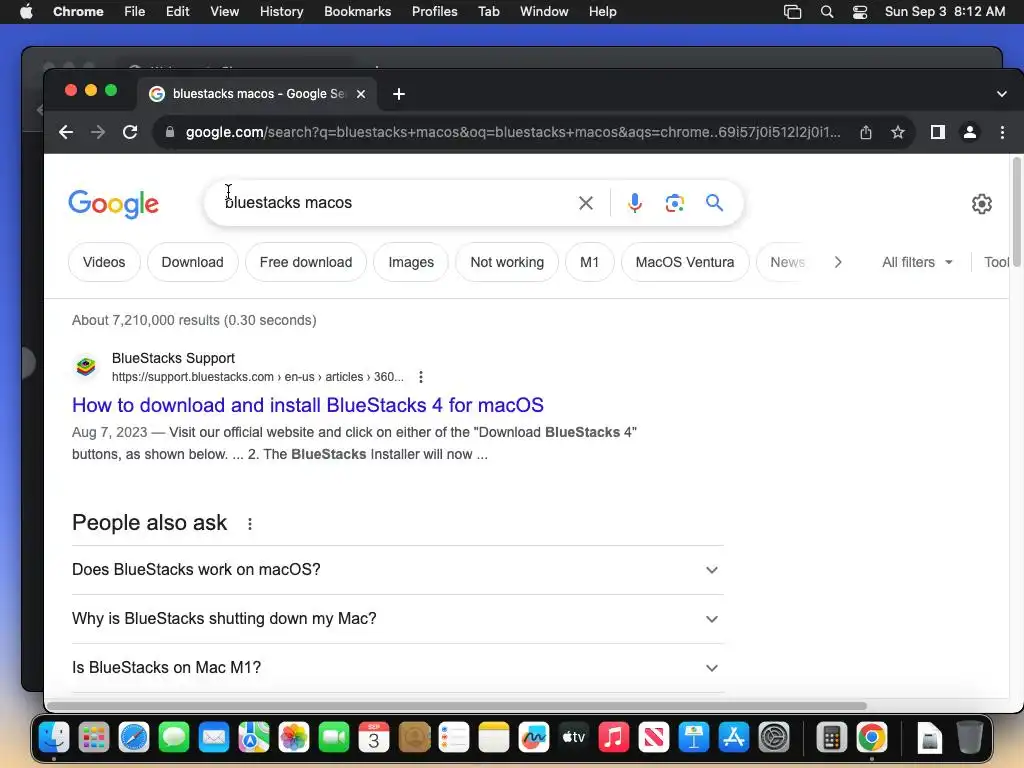Select the Free download filter chip
The width and height of the screenshot is (1024, 768).
pos(306,263)
